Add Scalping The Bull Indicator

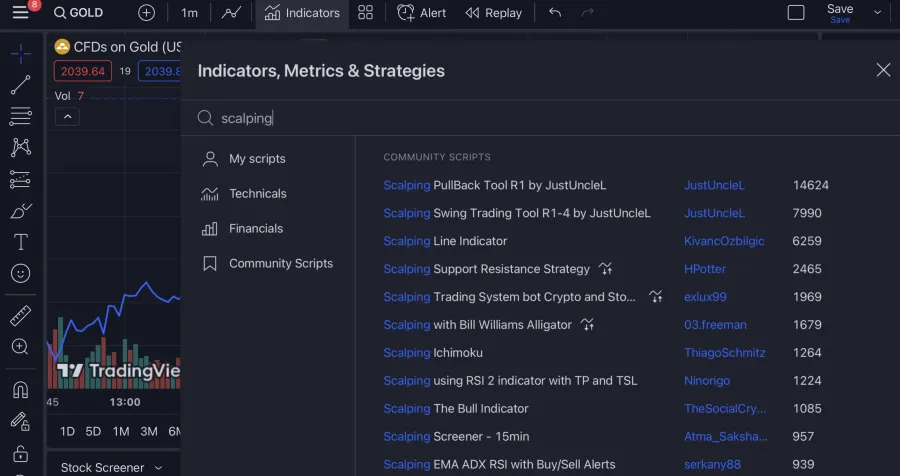[456, 409]
